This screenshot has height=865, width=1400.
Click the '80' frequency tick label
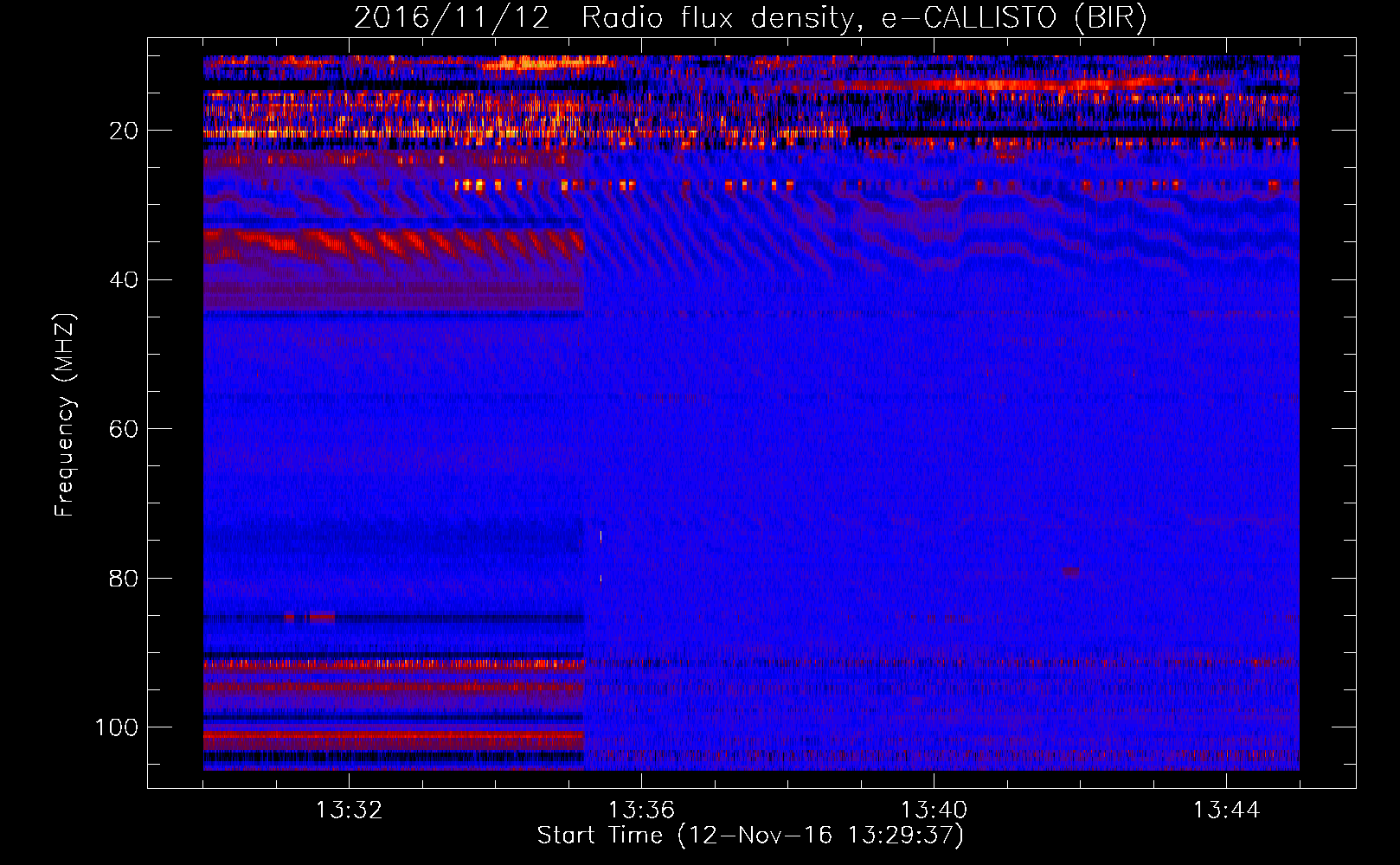(124, 578)
